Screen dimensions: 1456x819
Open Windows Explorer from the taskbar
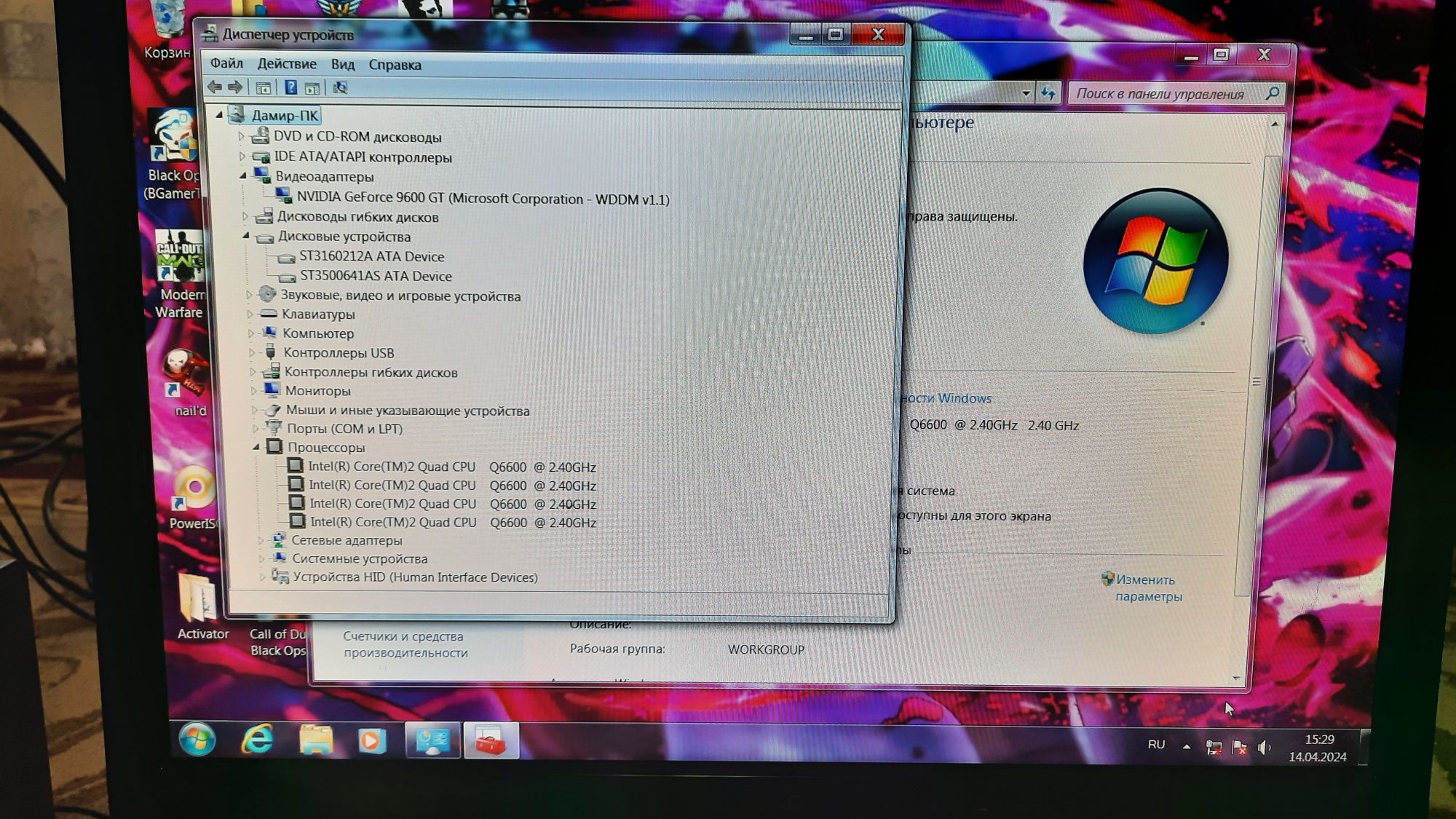pyautogui.click(x=315, y=740)
